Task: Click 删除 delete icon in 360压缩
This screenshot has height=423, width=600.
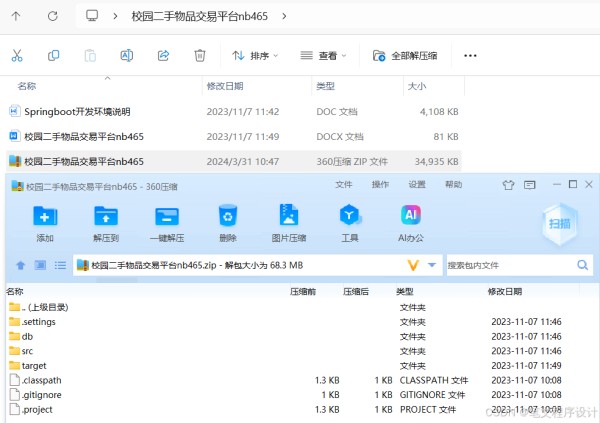Action: point(228,224)
